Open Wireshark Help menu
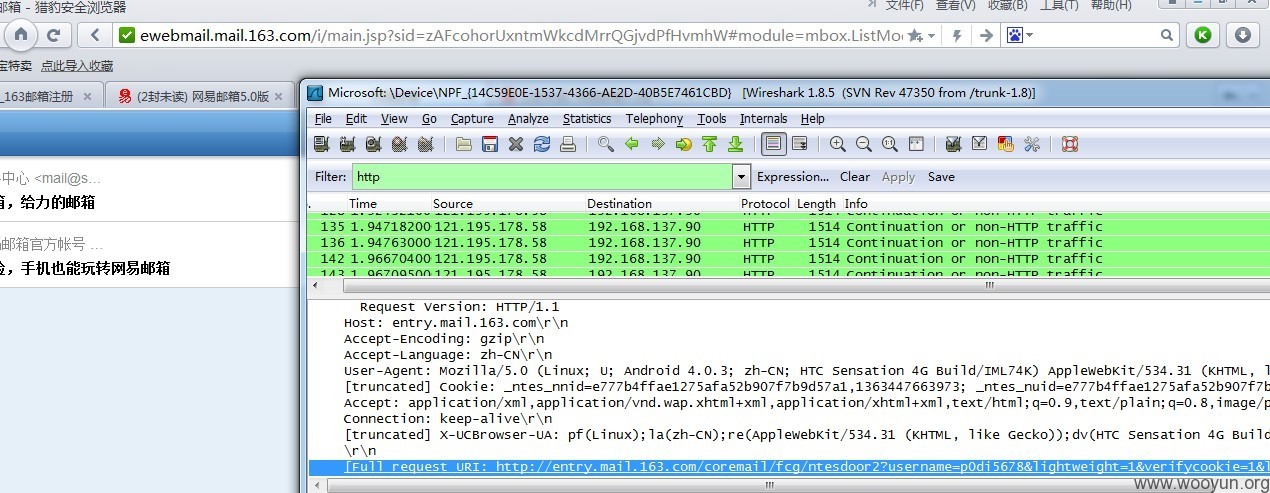This screenshot has height=493, width=1270. pyautogui.click(x=813, y=118)
